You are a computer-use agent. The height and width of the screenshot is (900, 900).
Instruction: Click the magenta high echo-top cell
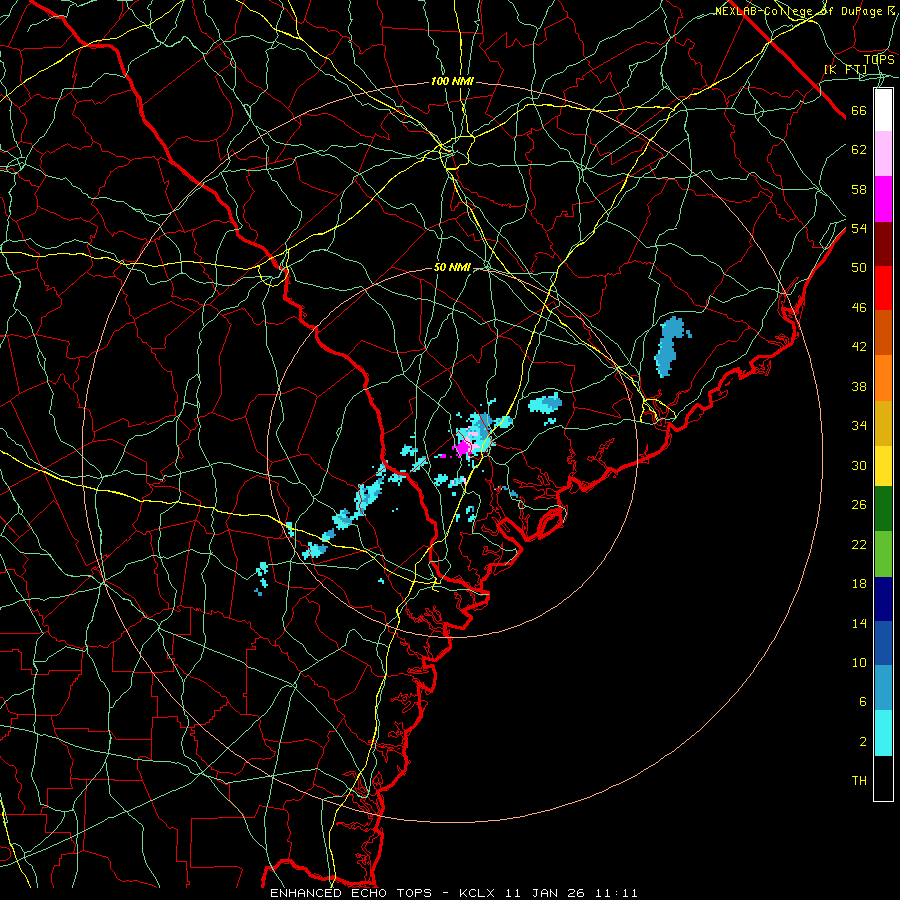click(463, 447)
